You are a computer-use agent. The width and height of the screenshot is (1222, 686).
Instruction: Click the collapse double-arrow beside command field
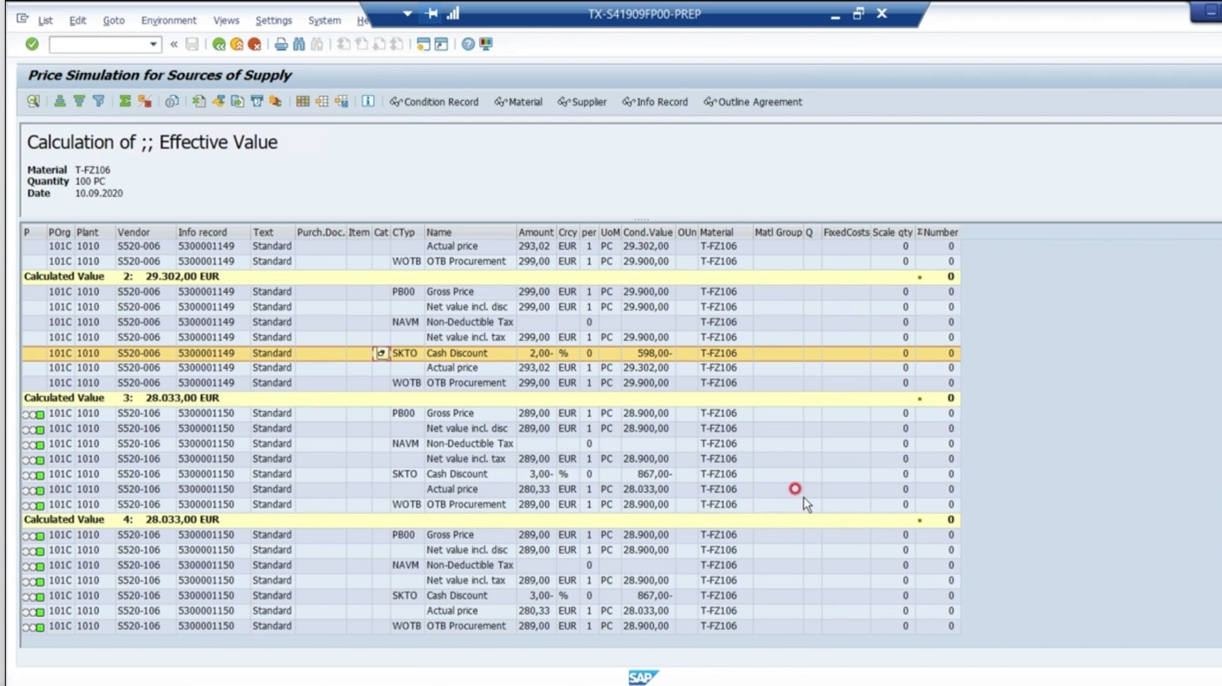[x=174, y=44]
